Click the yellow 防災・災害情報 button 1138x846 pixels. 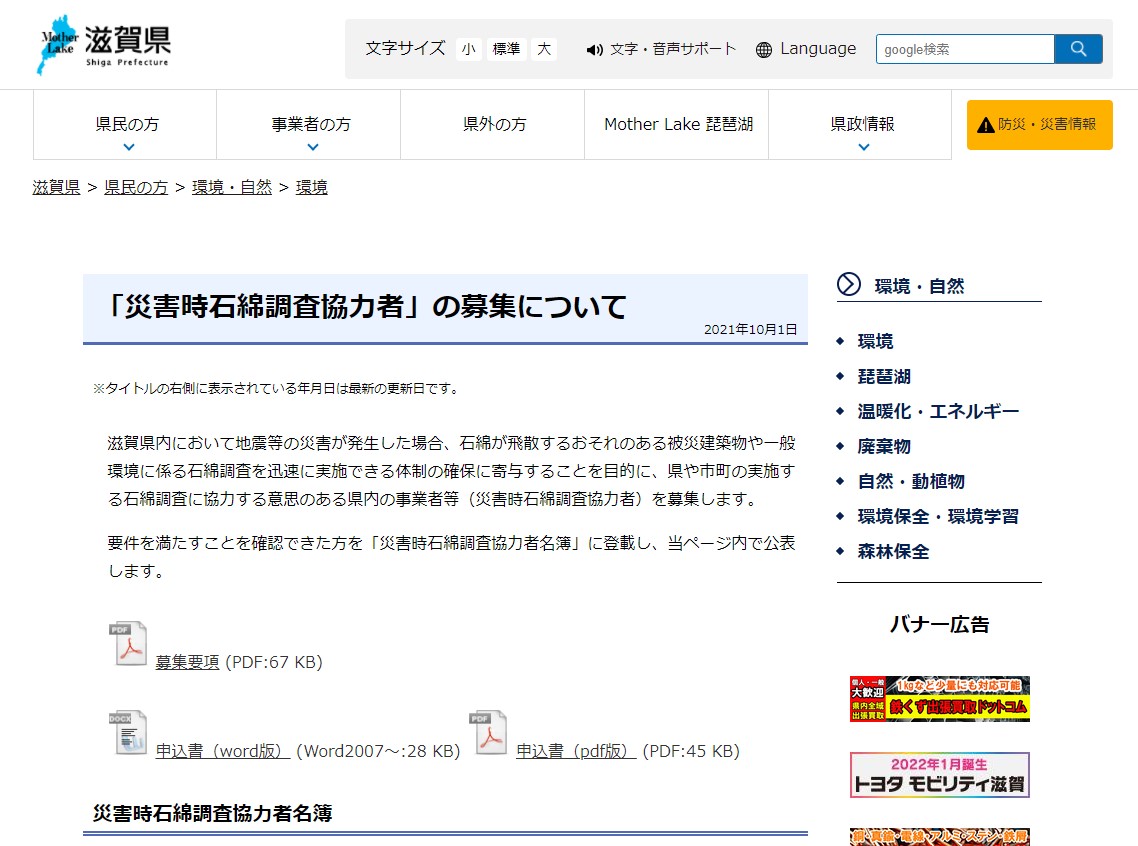[x=1039, y=125]
